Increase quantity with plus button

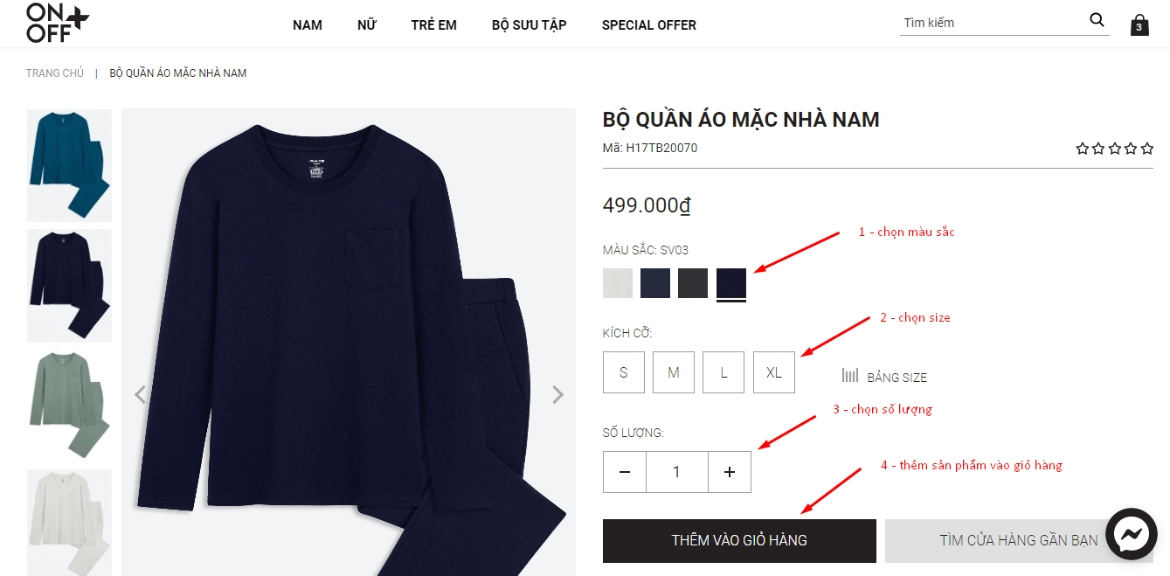click(730, 472)
